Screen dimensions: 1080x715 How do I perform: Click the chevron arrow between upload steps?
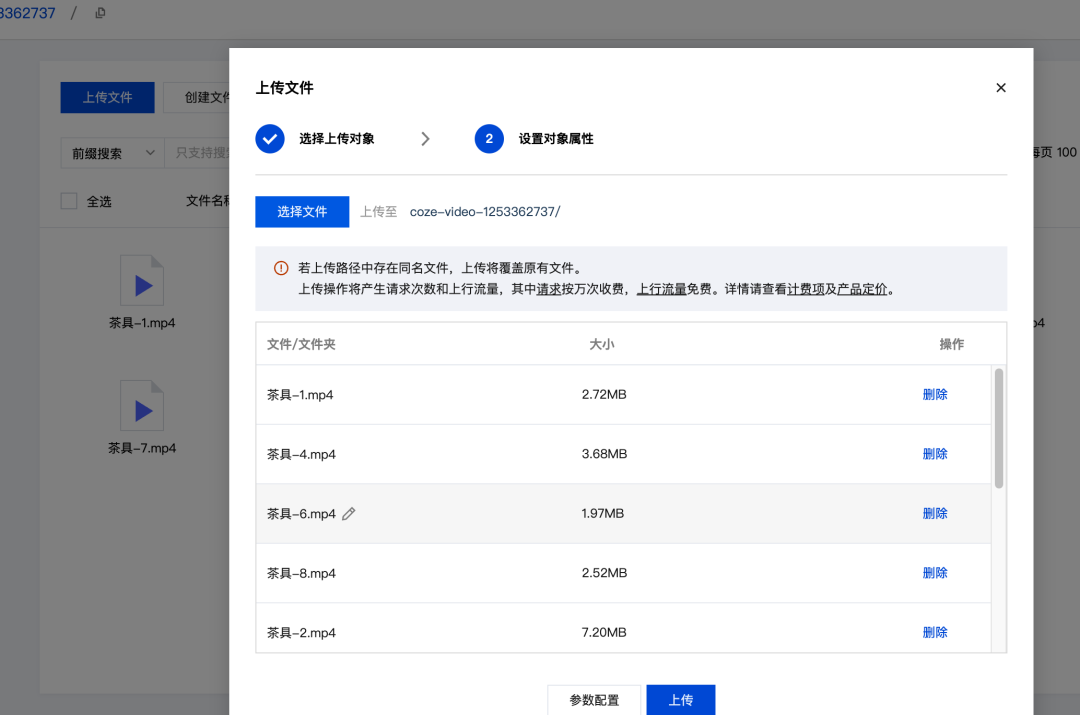(425, 139)
